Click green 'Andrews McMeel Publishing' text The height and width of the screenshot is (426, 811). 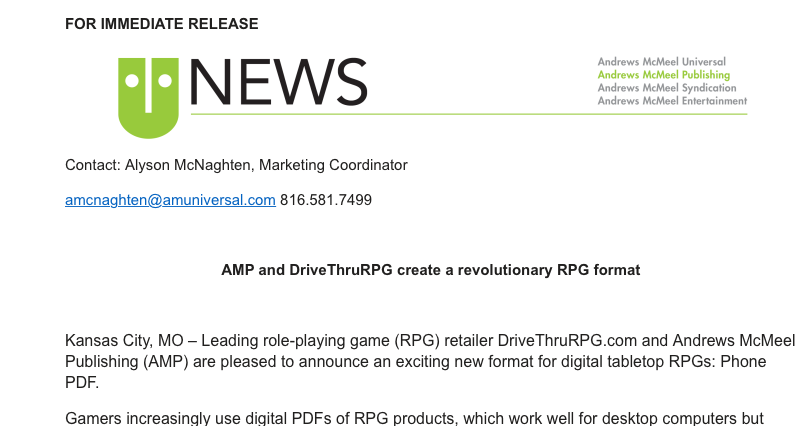click(664, 75)
